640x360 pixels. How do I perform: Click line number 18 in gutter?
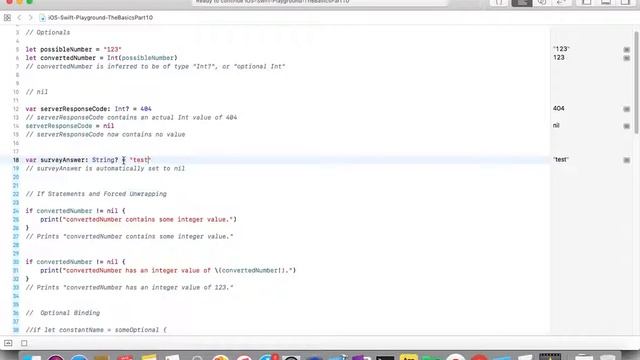point(16,160)
